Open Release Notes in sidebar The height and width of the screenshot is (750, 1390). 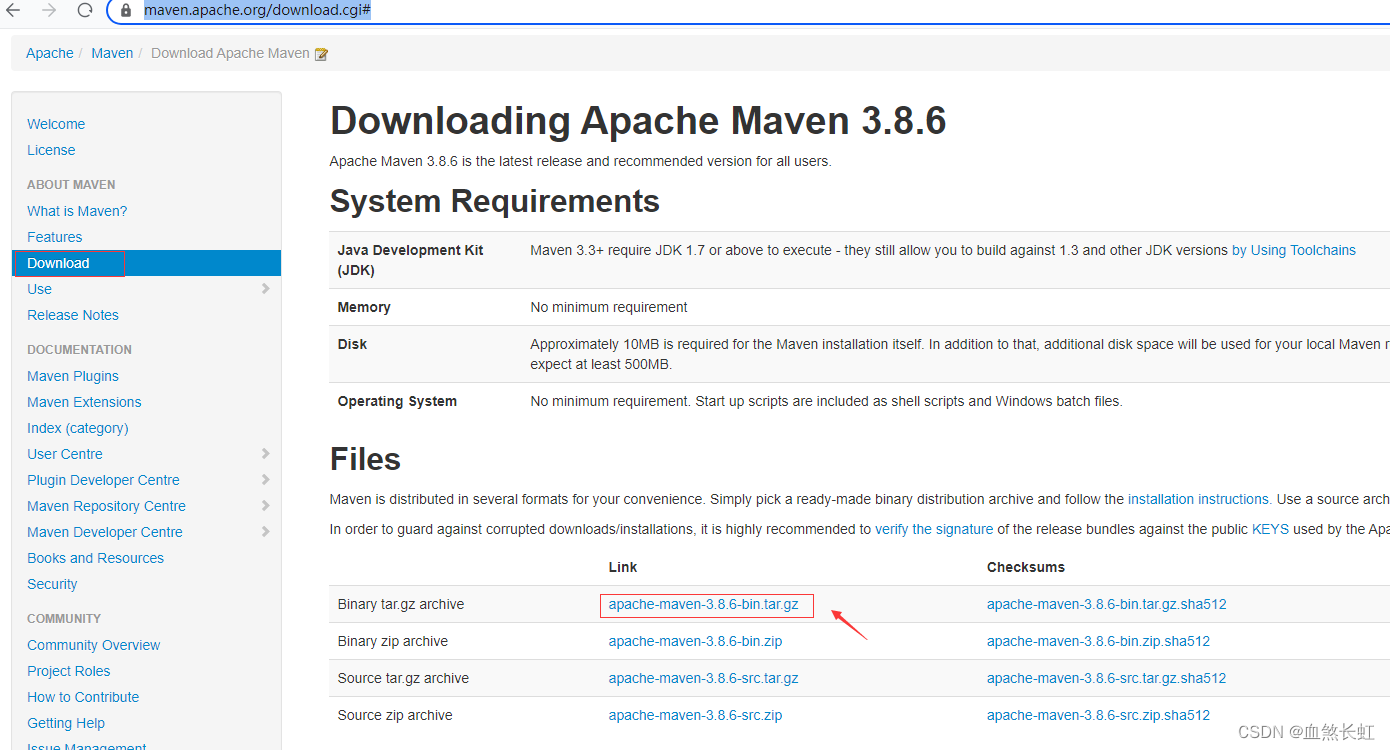pos(73,315)
